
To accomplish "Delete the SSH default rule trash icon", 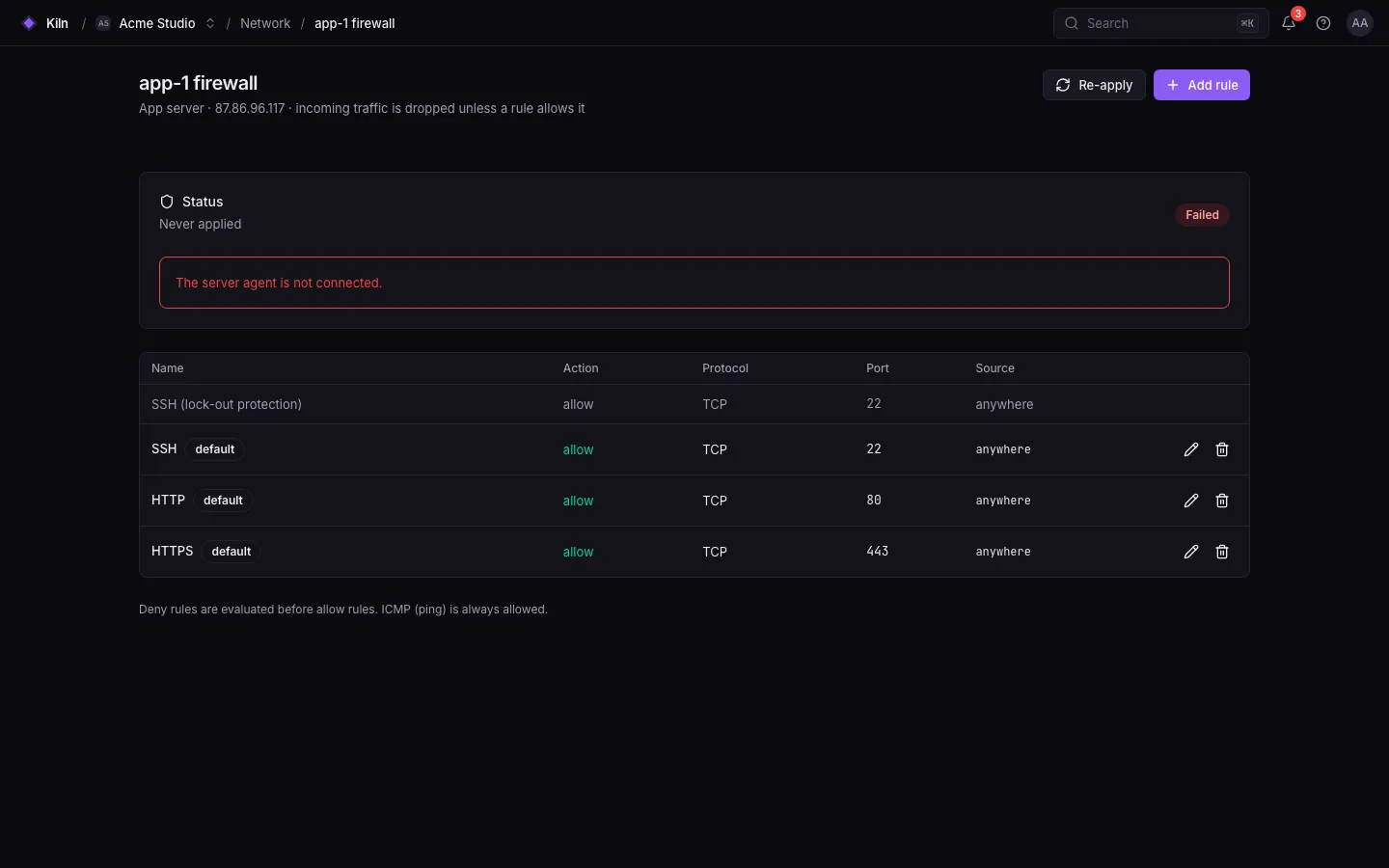I will [x=1222, y=449].
